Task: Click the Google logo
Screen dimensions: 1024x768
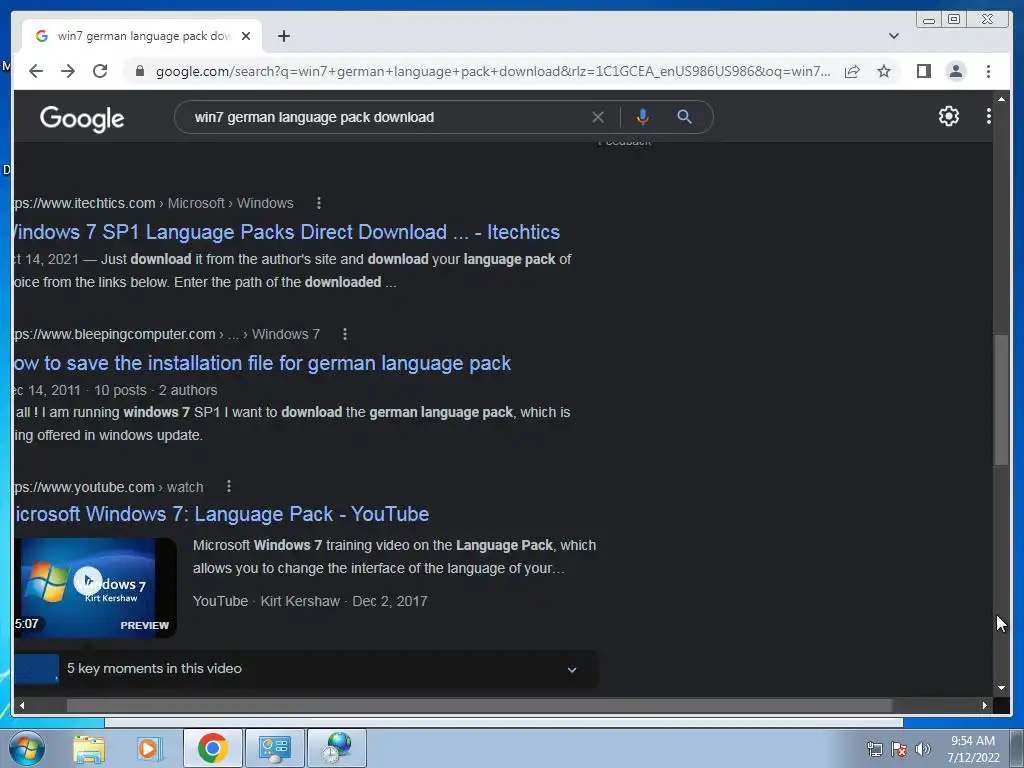Action: (82, 118)
